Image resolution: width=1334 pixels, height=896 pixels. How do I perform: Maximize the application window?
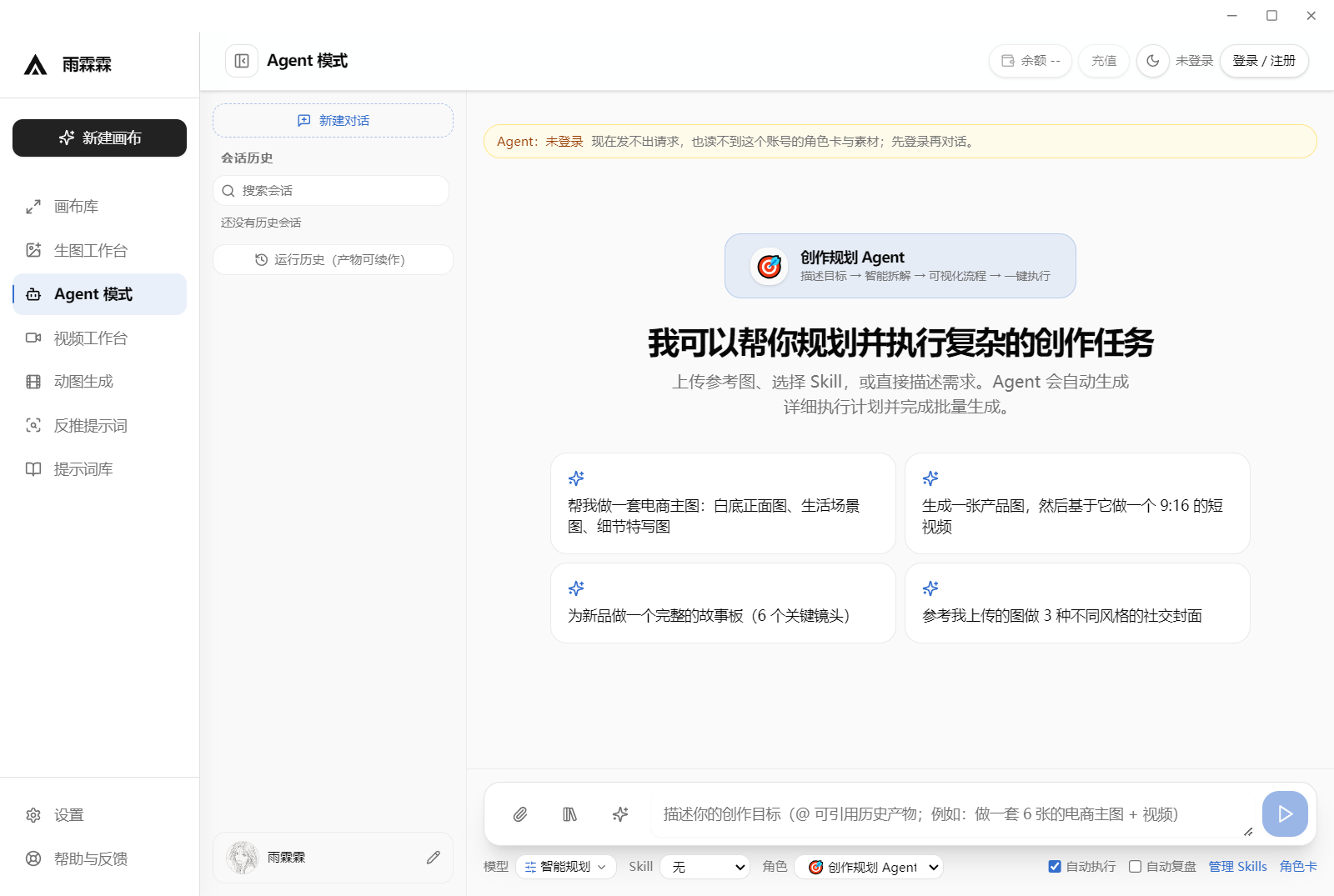(1271, 15)
